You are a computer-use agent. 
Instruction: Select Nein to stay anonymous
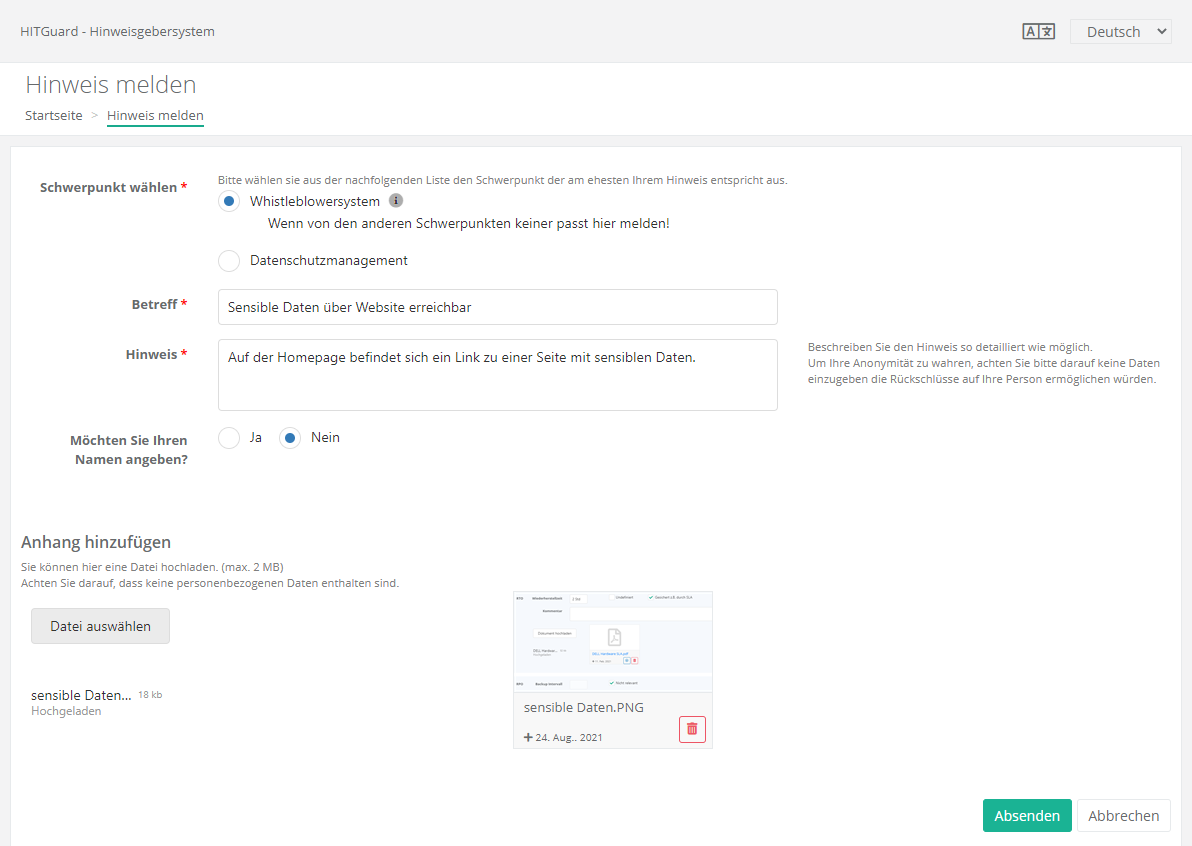coord(290,438)
